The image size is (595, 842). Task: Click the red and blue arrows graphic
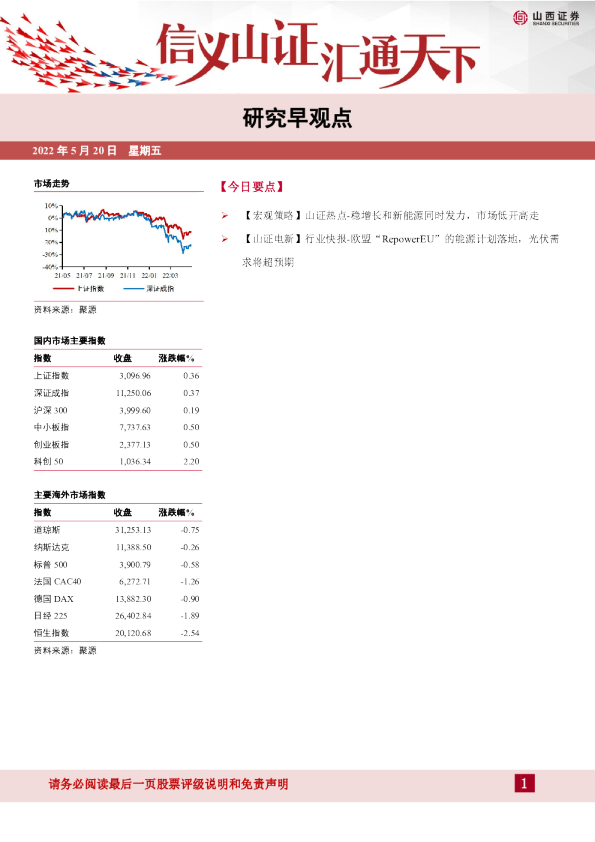86,54
